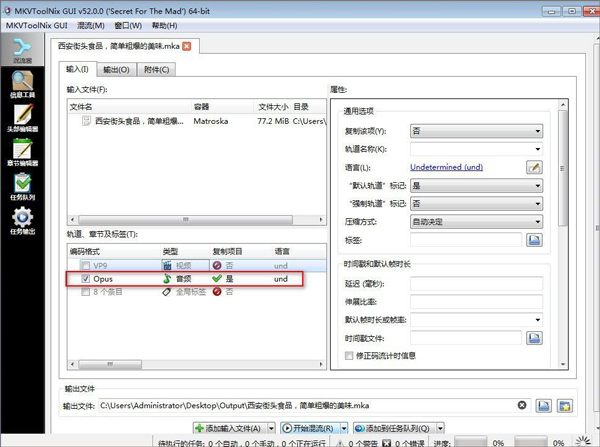Click add to job queue (添加到任务队列) button

click(x=394, y=428)
